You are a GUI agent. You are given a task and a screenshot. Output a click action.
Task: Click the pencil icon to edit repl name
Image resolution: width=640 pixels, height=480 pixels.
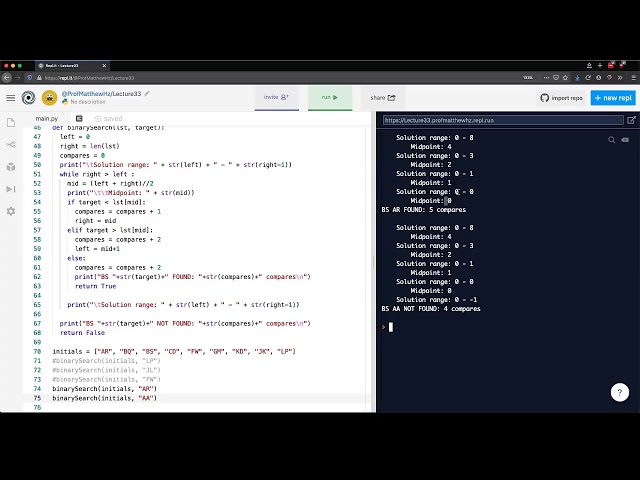pyautogui.click(x=147, y=93)
